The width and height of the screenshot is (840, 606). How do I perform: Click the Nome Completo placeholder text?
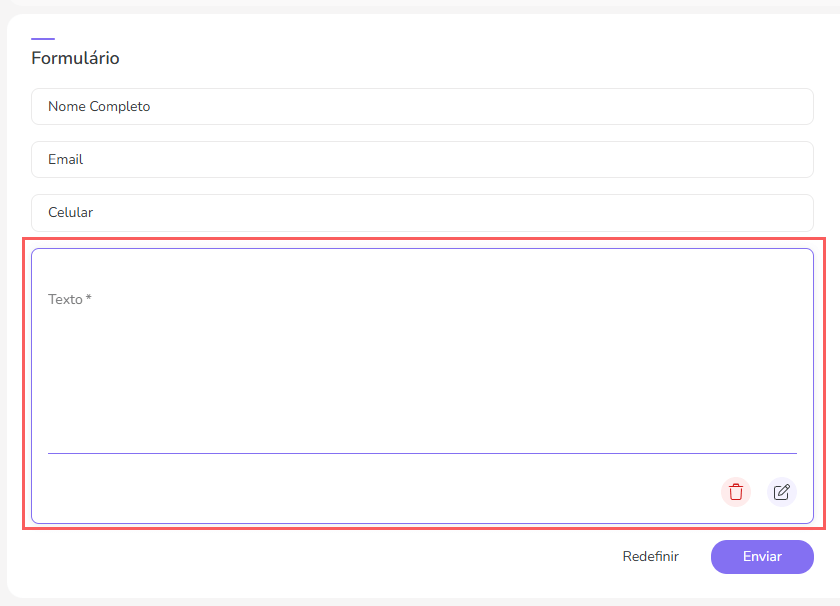(99, 107)
